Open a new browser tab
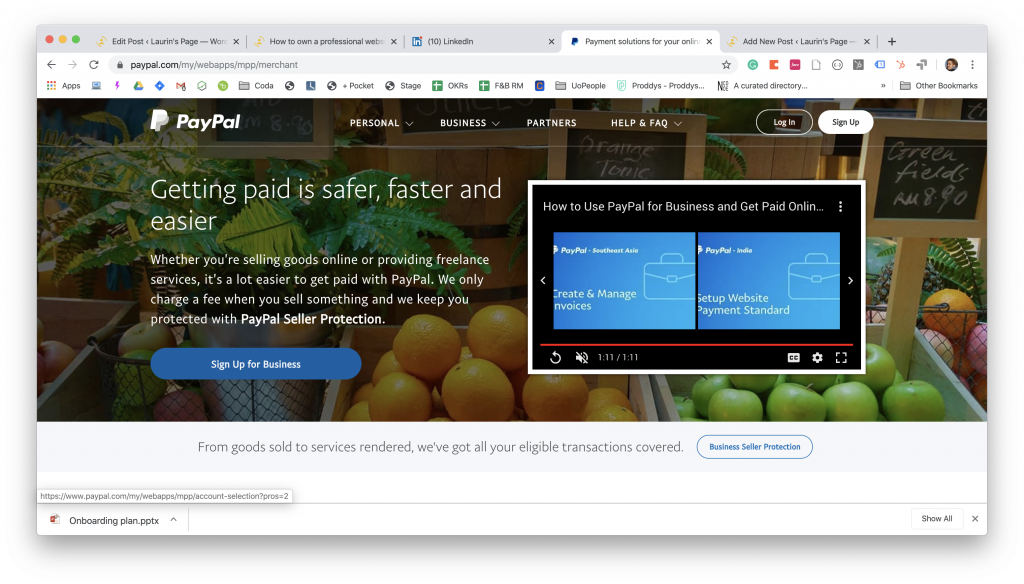Viewport: 1024px width, 584px height. pos(892,41)
